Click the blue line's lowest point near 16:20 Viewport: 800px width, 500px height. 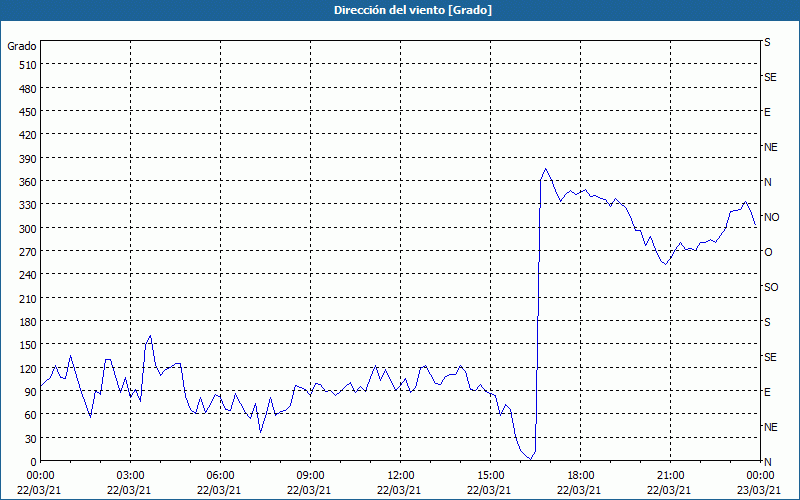pos(531,459)
